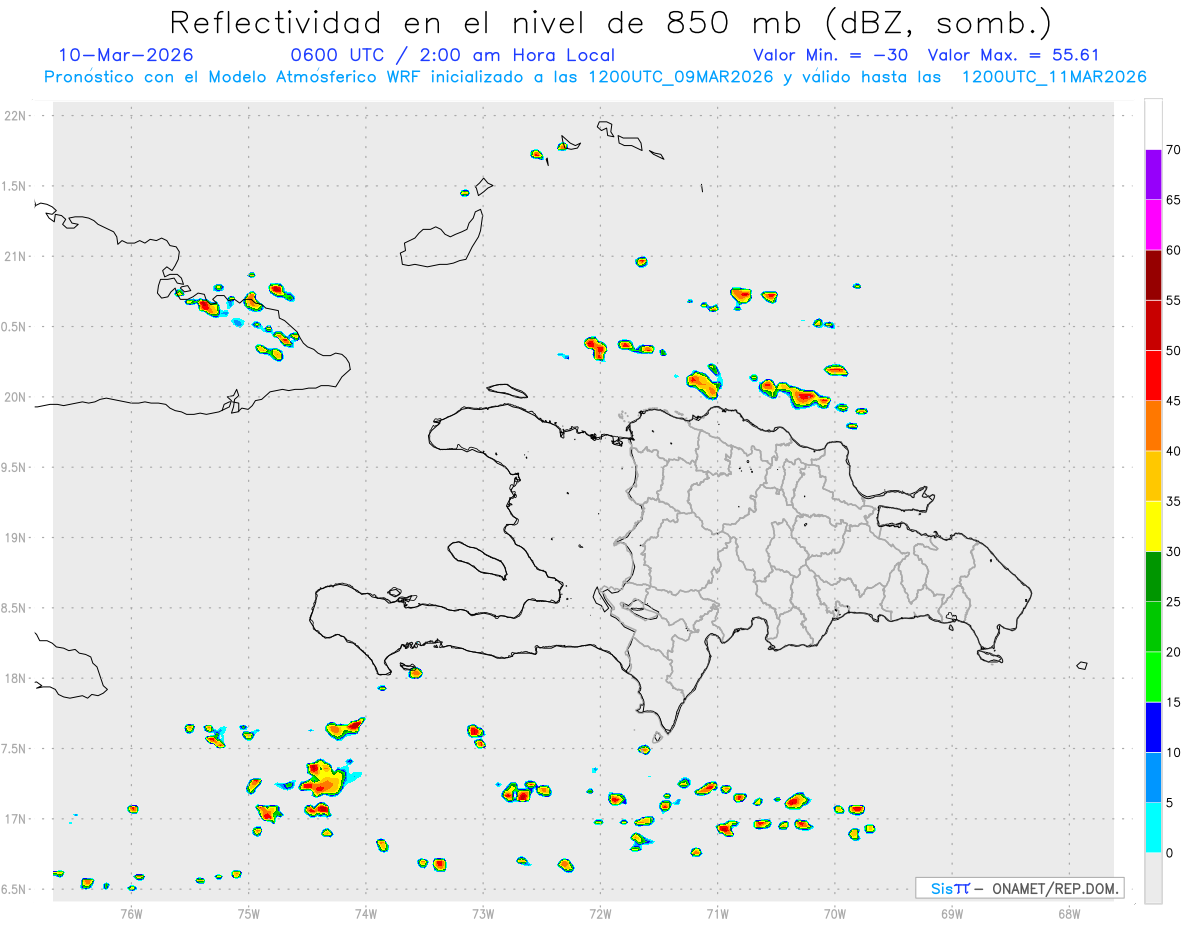
Task: Click the "71W" longitude axis label
Action: tap(717, 914)
